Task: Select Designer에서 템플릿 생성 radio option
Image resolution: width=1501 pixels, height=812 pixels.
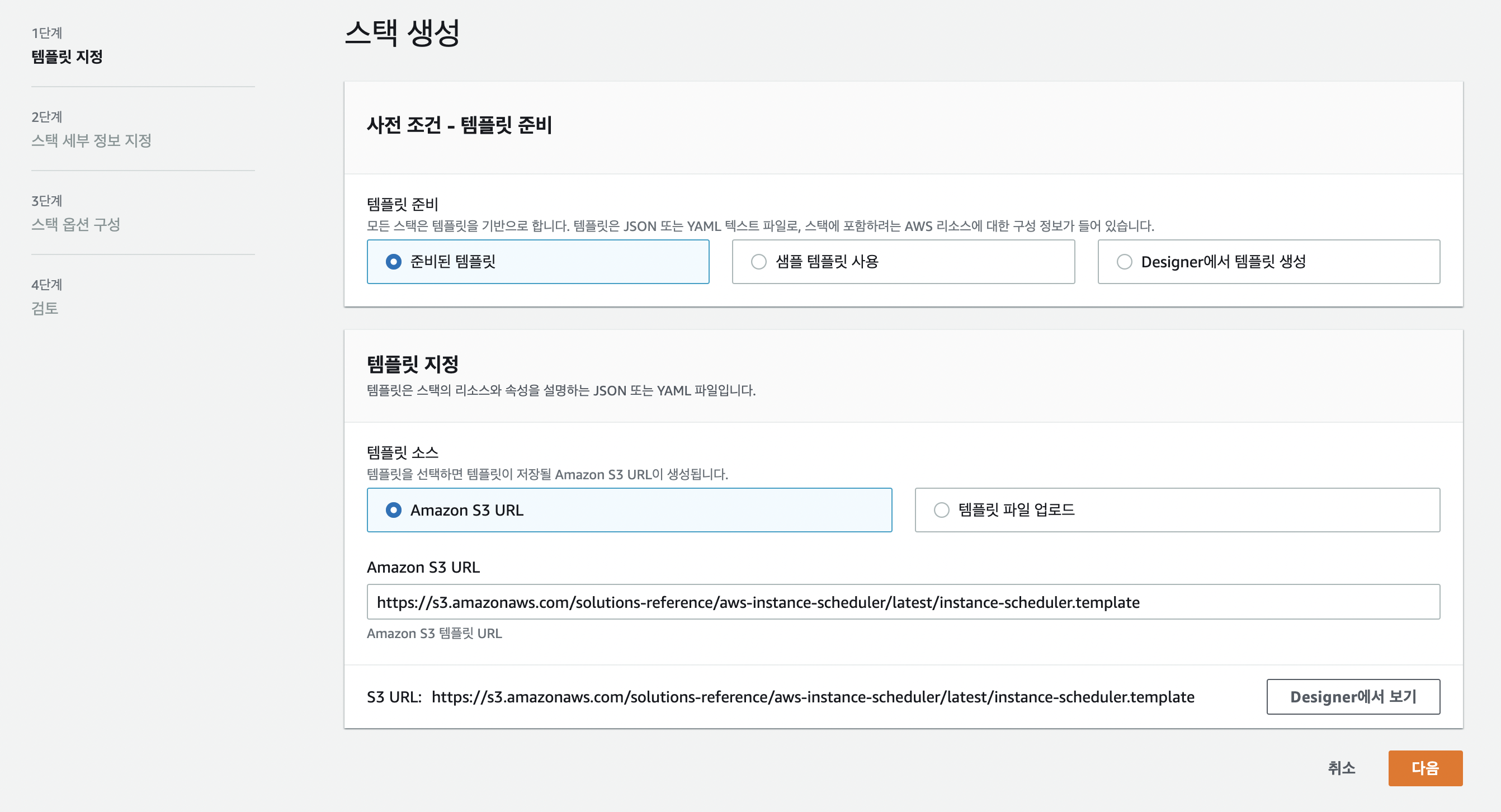Action: coord(1124,262)
